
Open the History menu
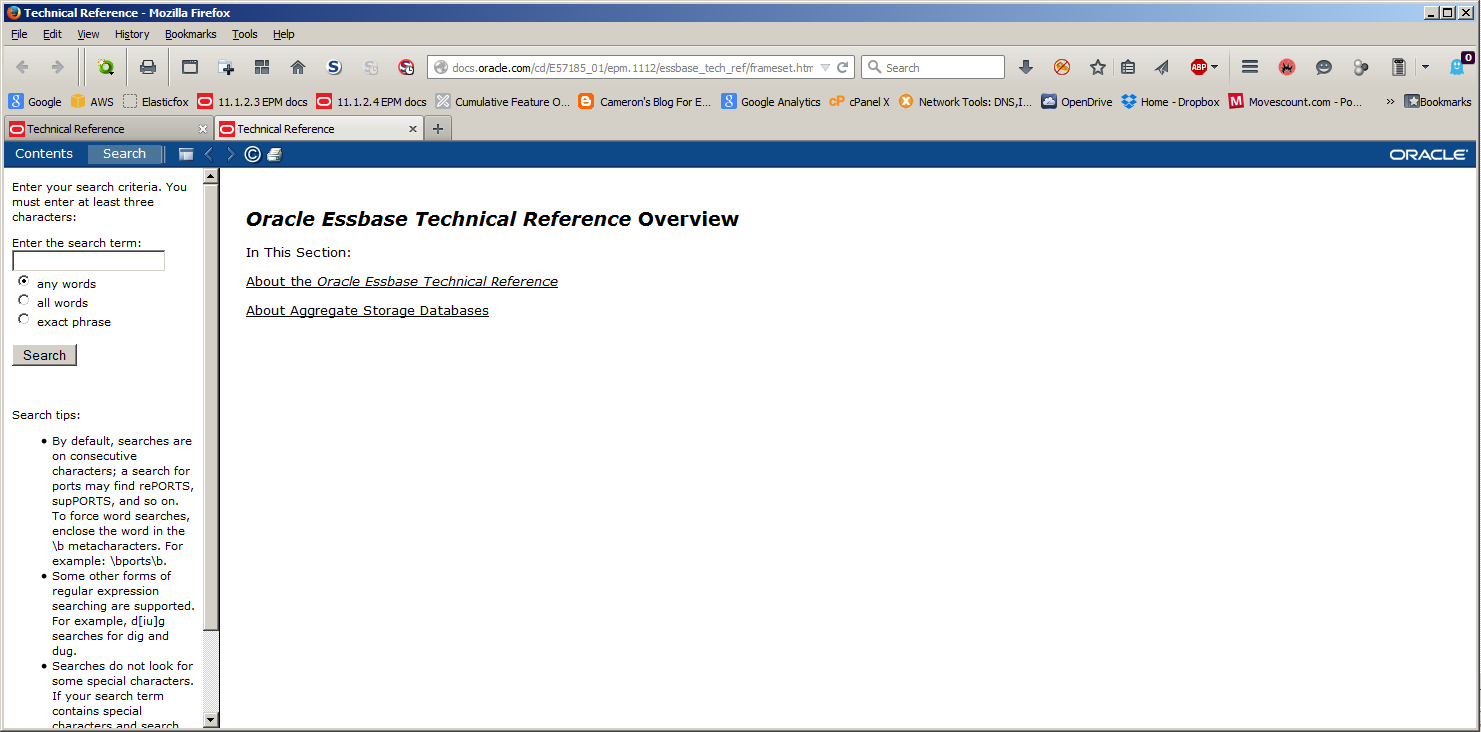(x=132, y=34)
